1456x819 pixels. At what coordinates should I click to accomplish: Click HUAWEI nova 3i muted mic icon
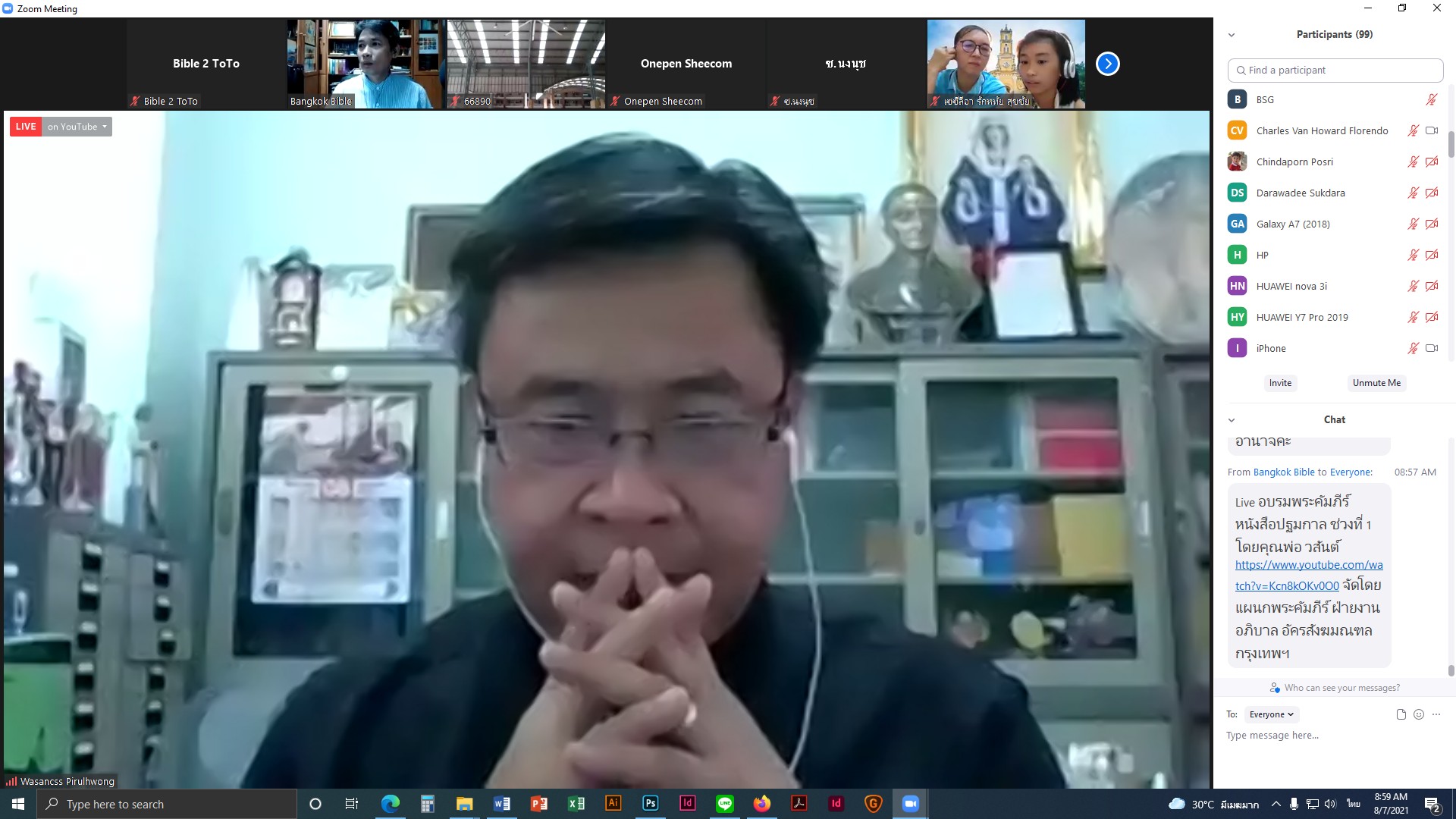(1413, 286)
